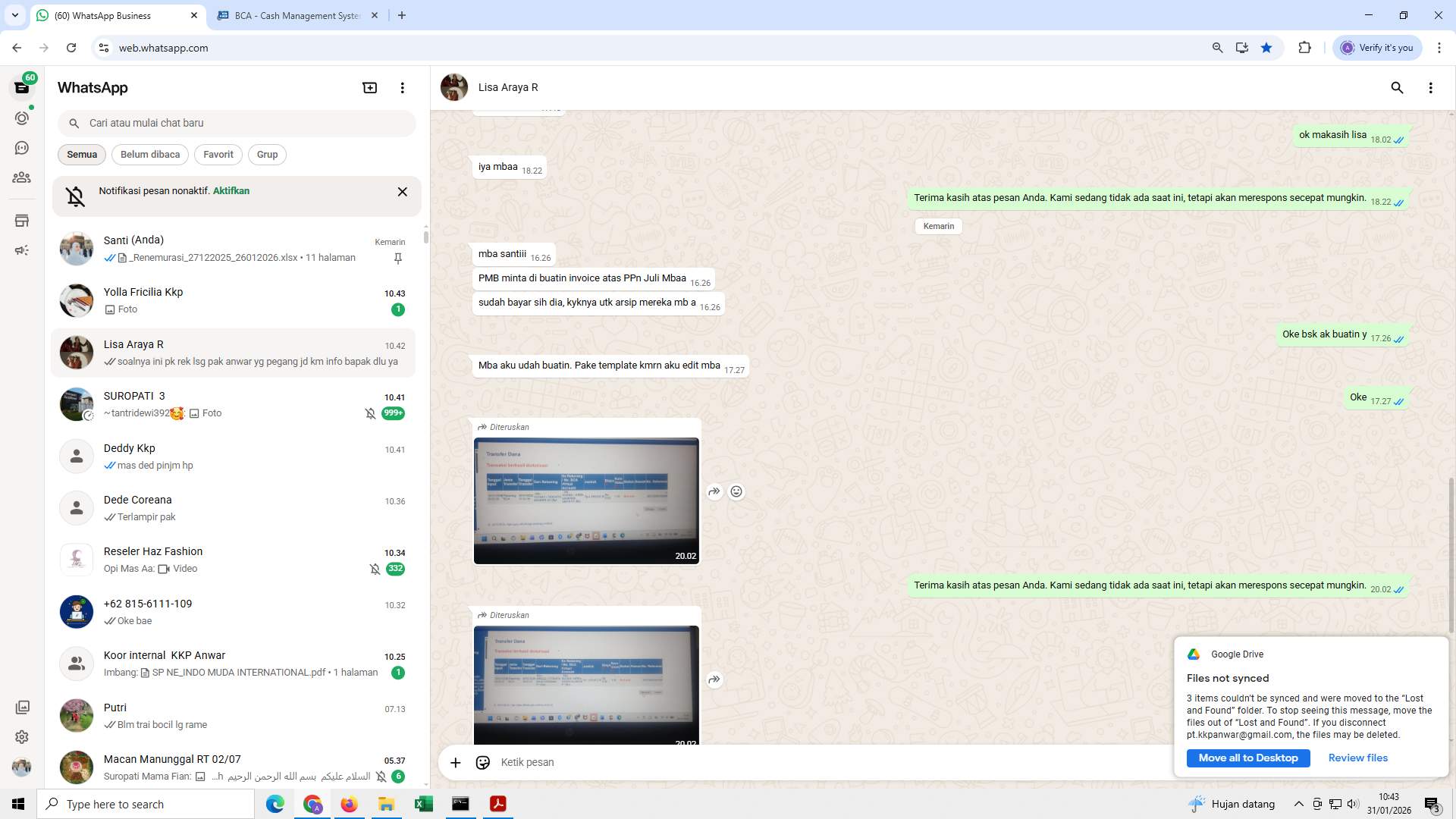Start a new chat
This screenshot has height=819, width=1456.
[x=369, y=87]
